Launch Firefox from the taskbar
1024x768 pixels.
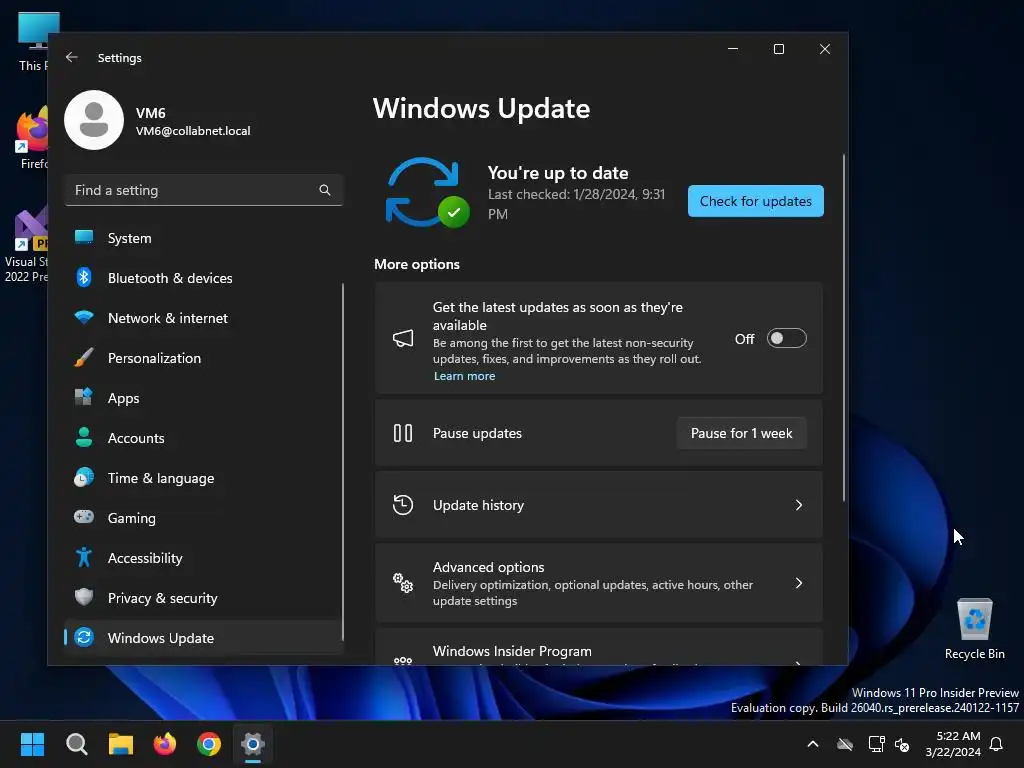click(165, 744)
